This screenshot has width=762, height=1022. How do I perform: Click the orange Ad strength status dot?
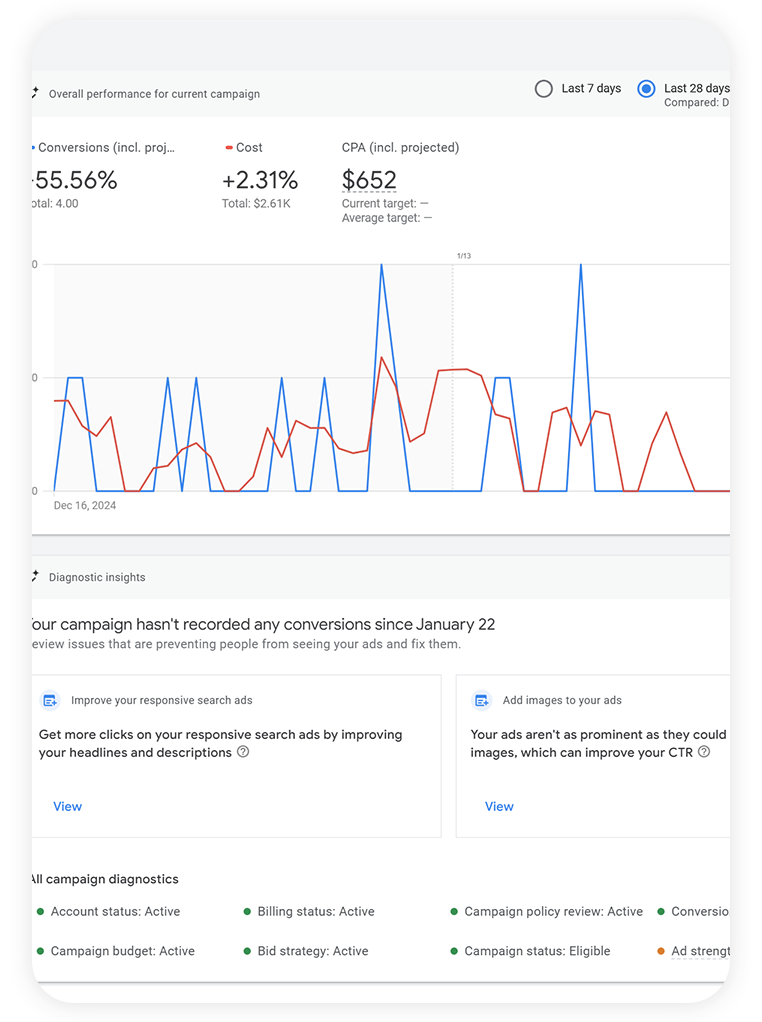point(661,951)
